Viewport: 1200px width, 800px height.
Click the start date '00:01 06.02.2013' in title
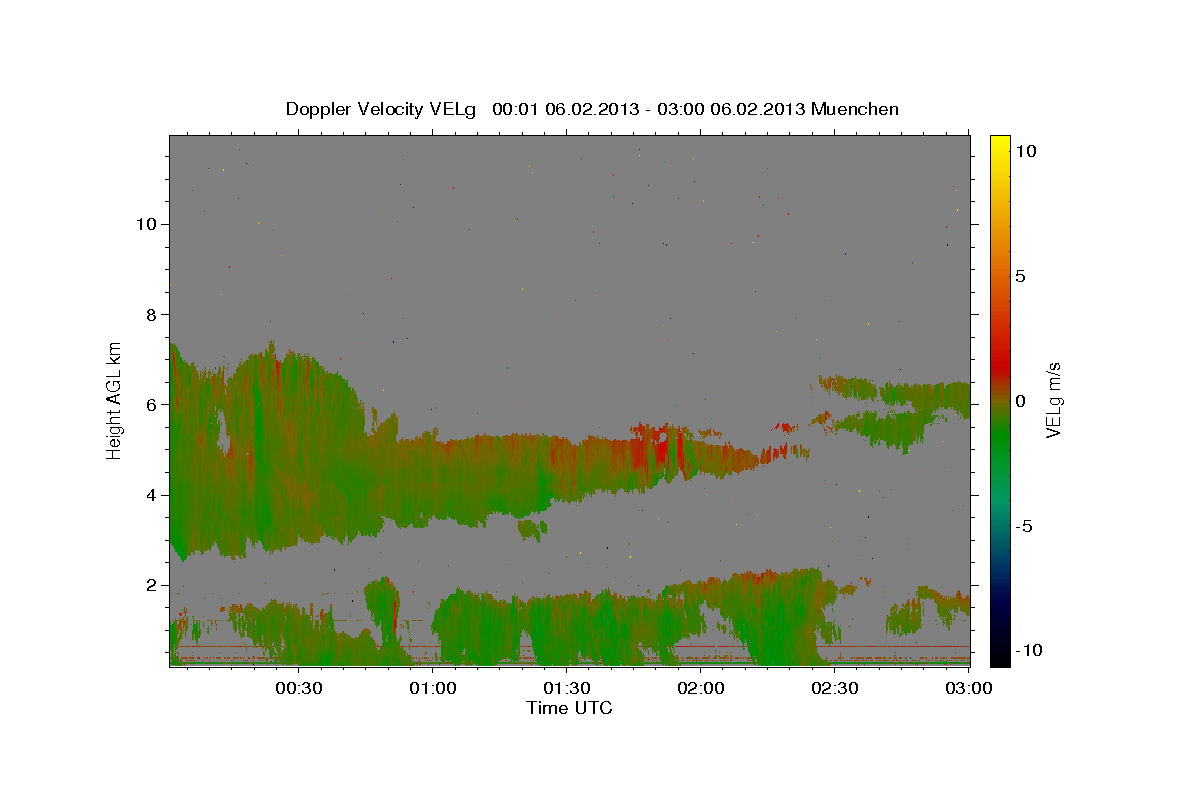[565, 109]
